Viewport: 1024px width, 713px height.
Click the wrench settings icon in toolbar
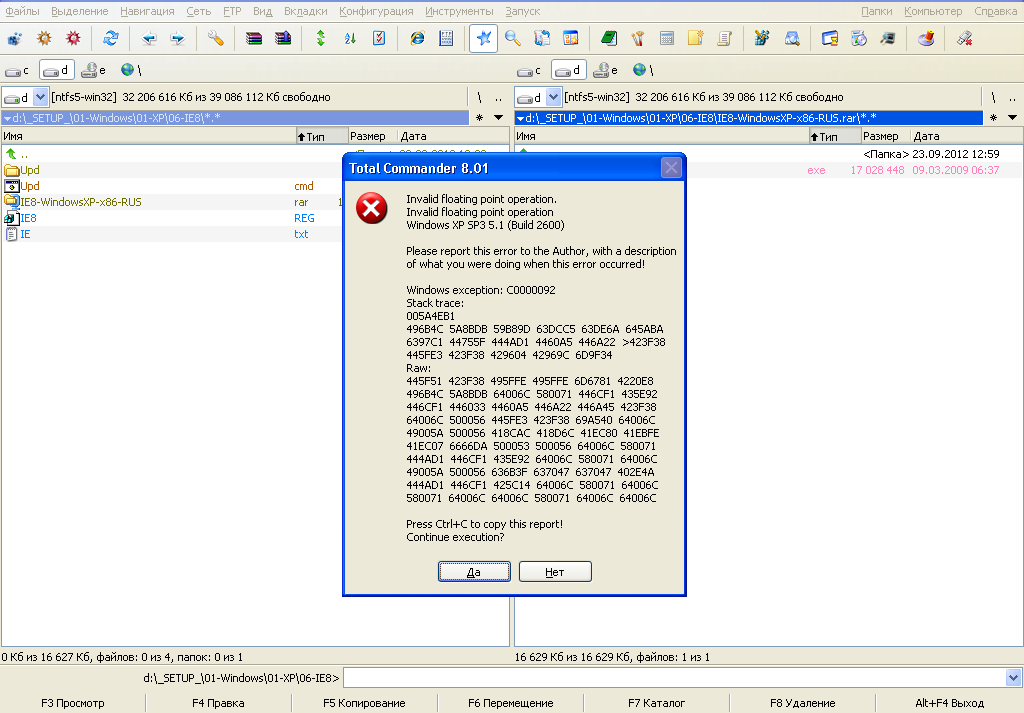tap(216, 39)
